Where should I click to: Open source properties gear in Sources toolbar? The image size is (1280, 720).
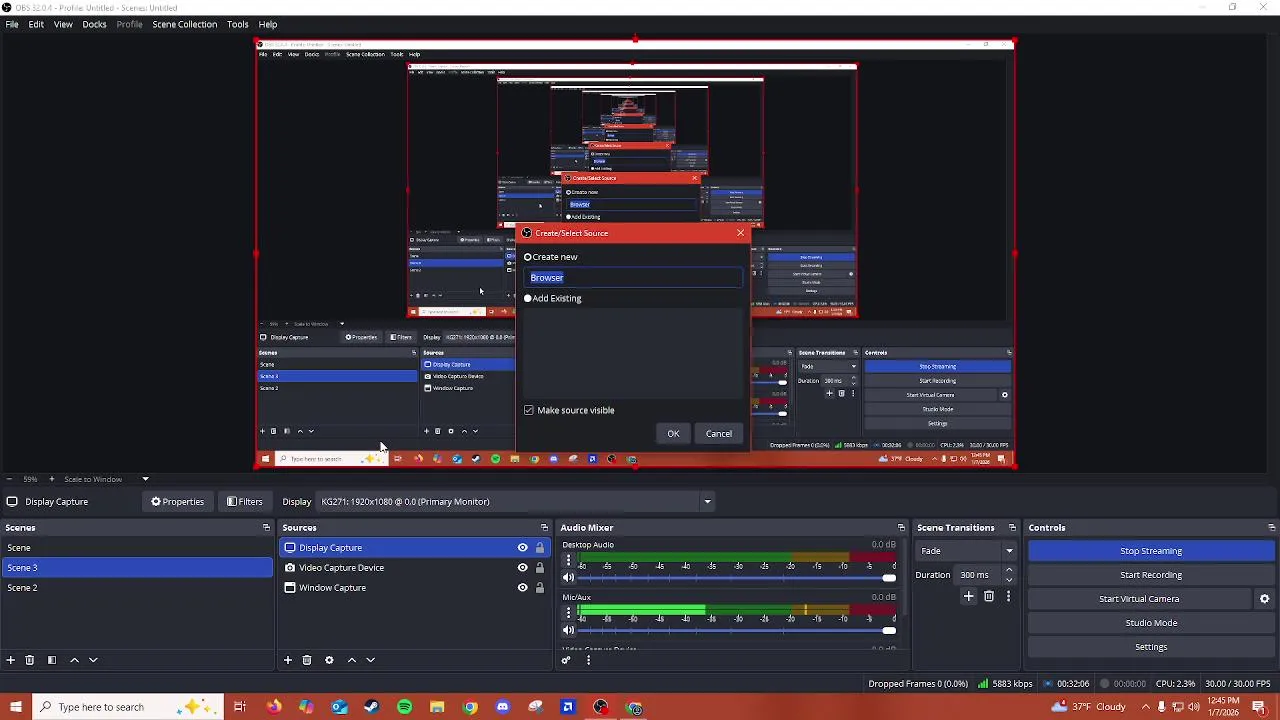(329, 660)
